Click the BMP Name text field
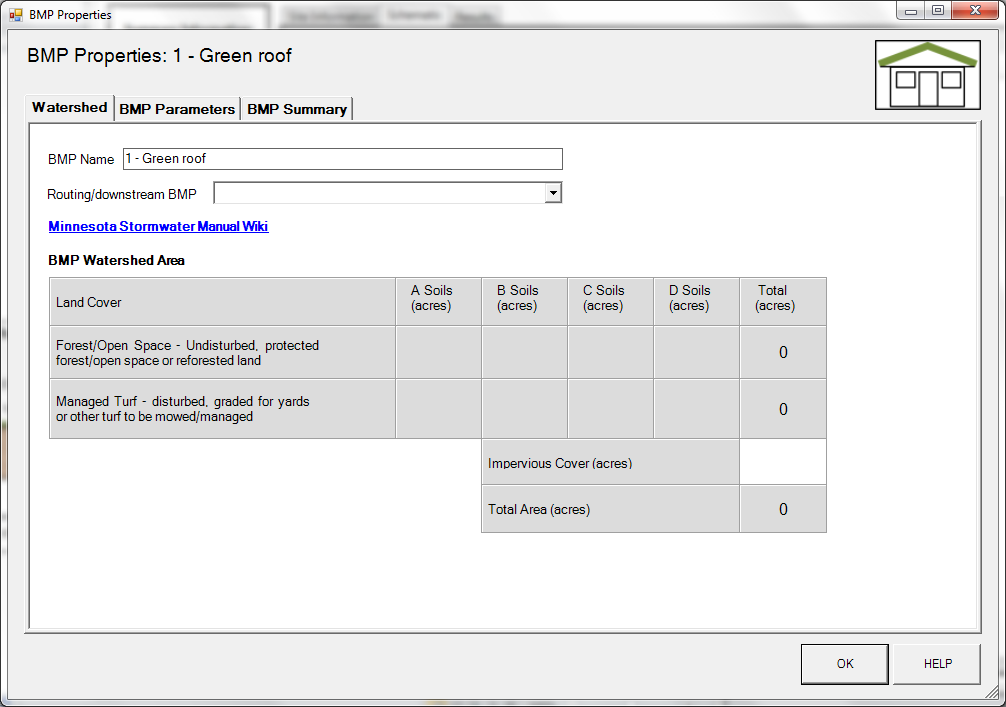 coord(342,159)
